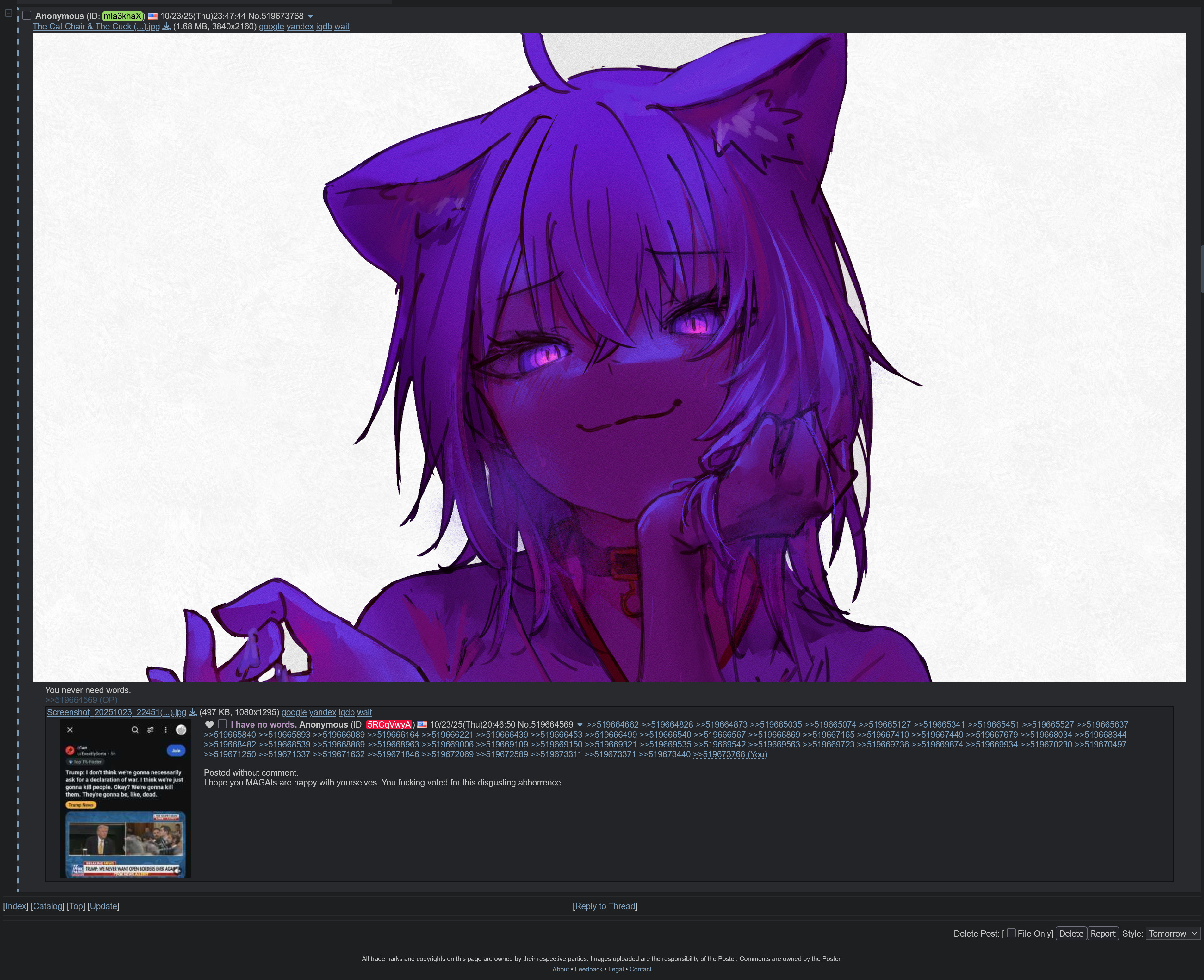Open the Style dropdown showing Tomorrow
The image size is (1204, 980).
[1172, 933]
